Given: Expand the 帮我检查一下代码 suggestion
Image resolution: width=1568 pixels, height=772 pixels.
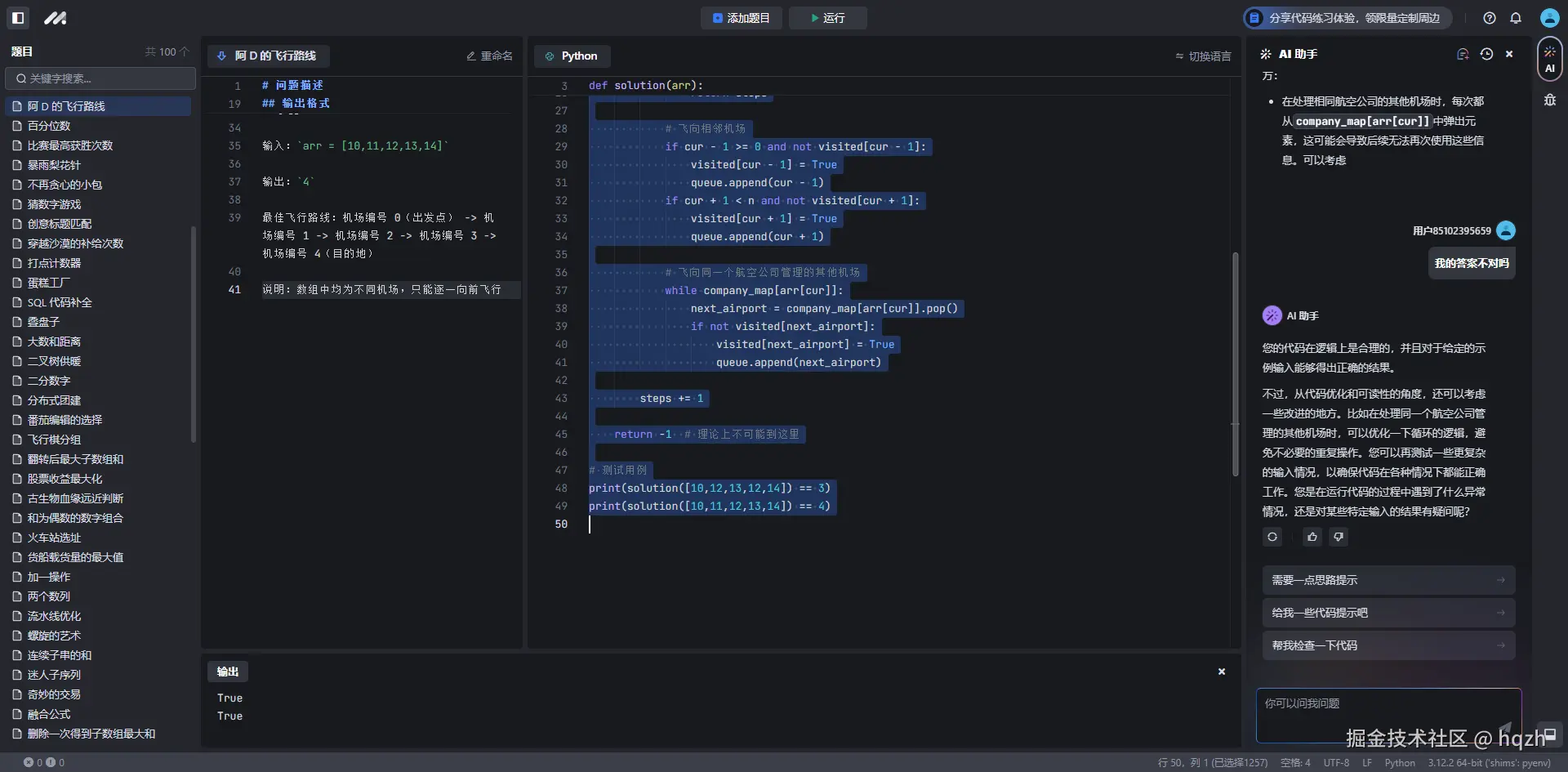Looking at the screenshot, I should point(1388,645).
